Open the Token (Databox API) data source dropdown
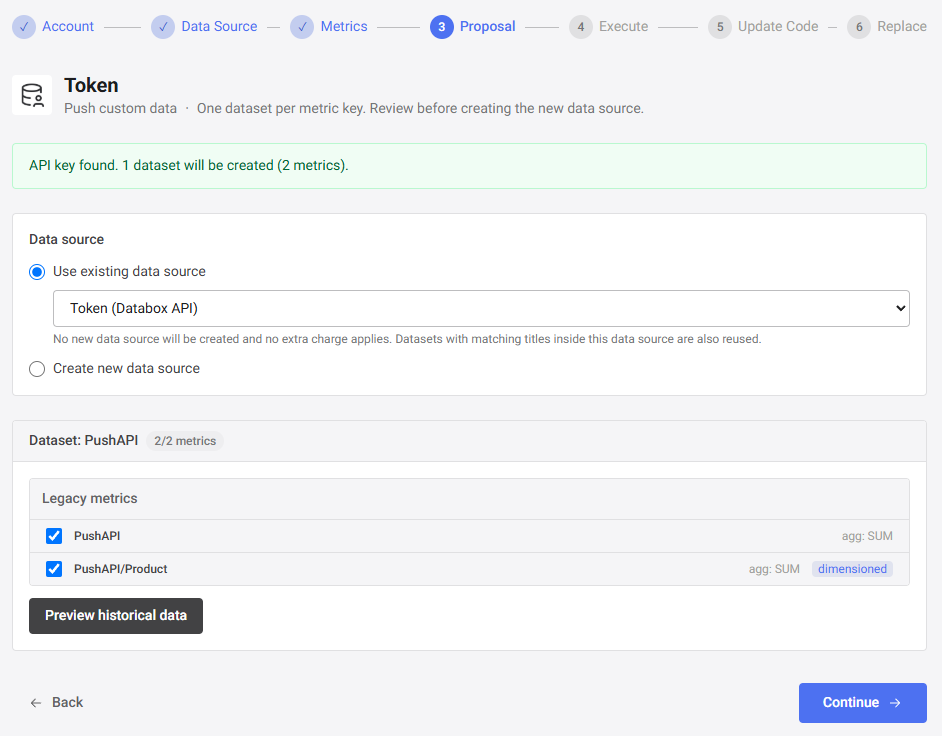This screenshot has height=736, width=942. point(481,308)
